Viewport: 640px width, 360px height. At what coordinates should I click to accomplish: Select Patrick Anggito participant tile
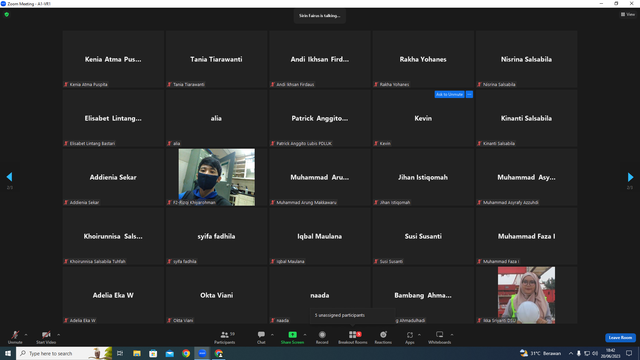320,118
